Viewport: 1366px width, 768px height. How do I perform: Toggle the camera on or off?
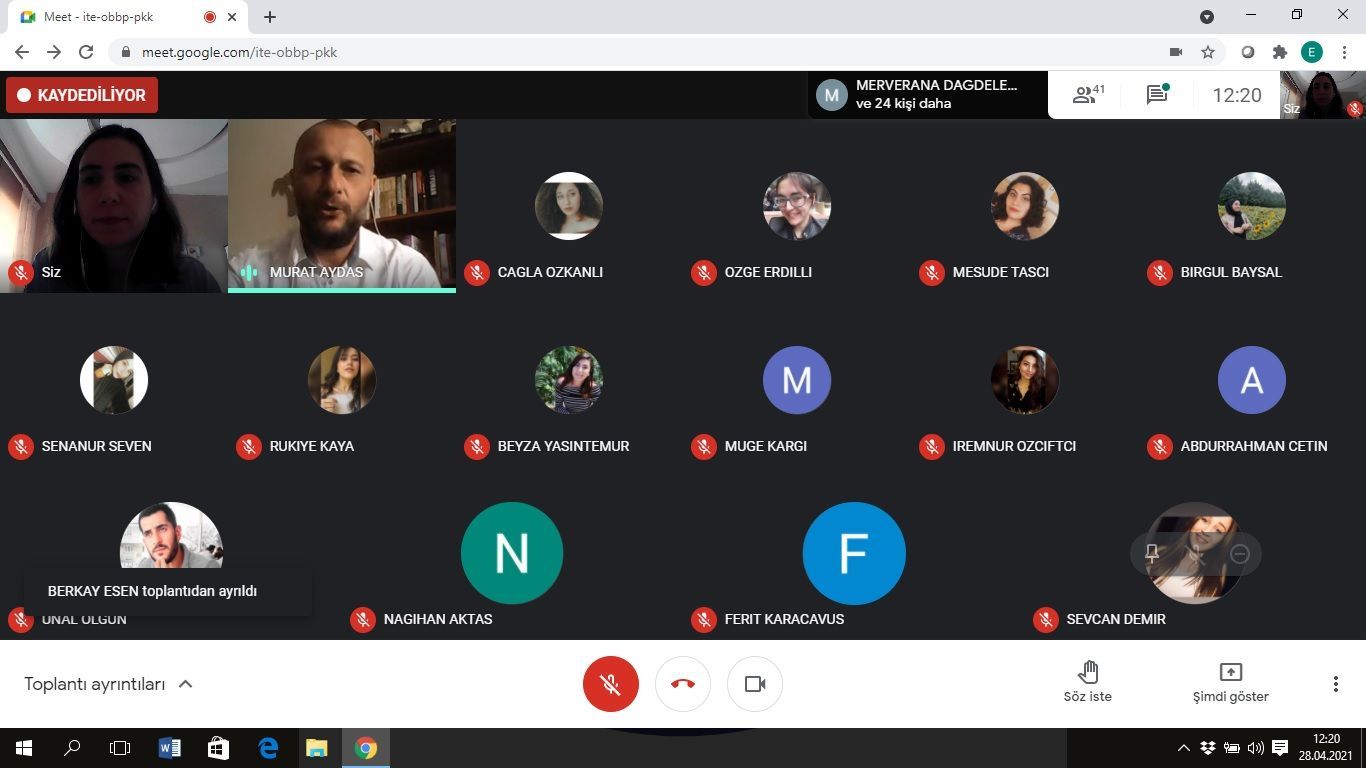tap(755, 684)
